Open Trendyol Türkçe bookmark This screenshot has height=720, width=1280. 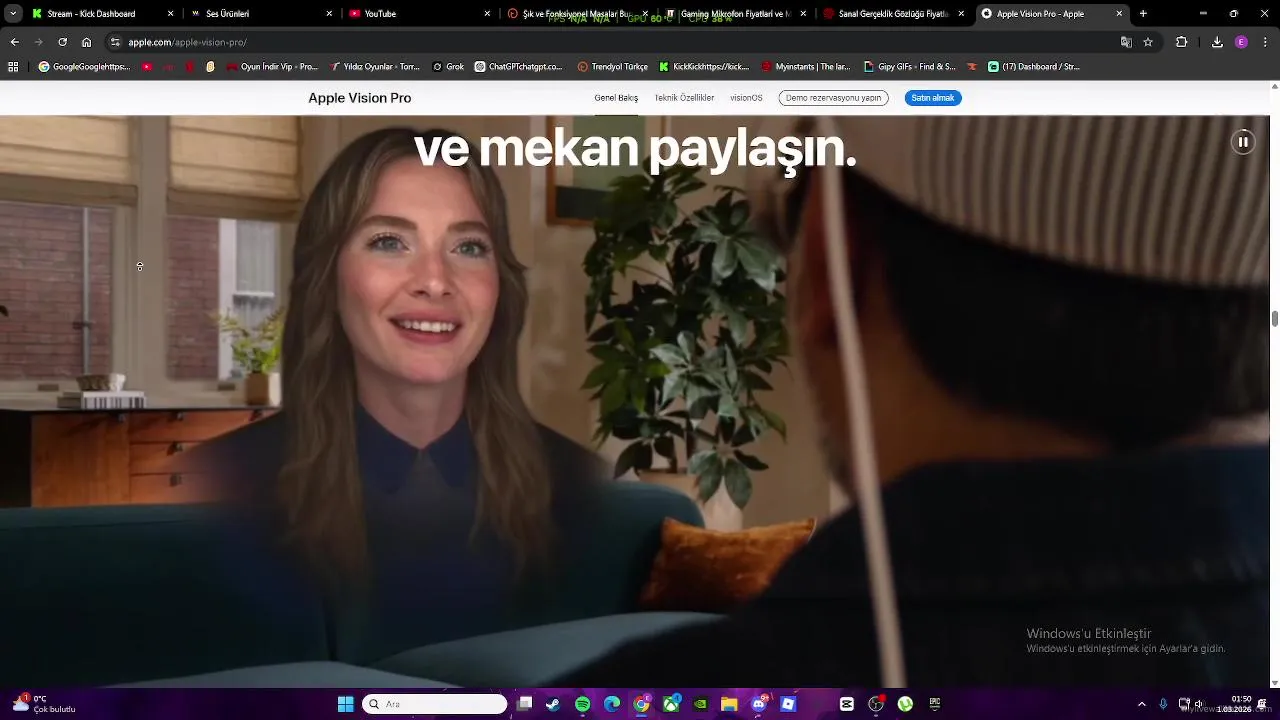[x=613, y=67]
